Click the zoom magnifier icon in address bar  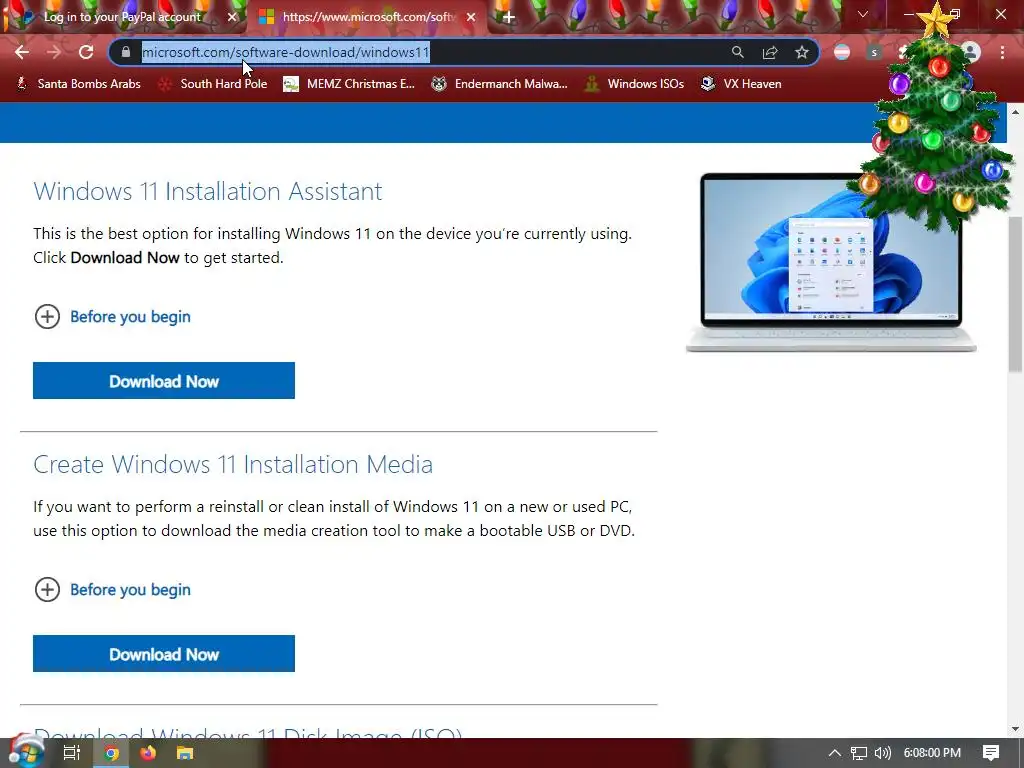pos(737,52)
